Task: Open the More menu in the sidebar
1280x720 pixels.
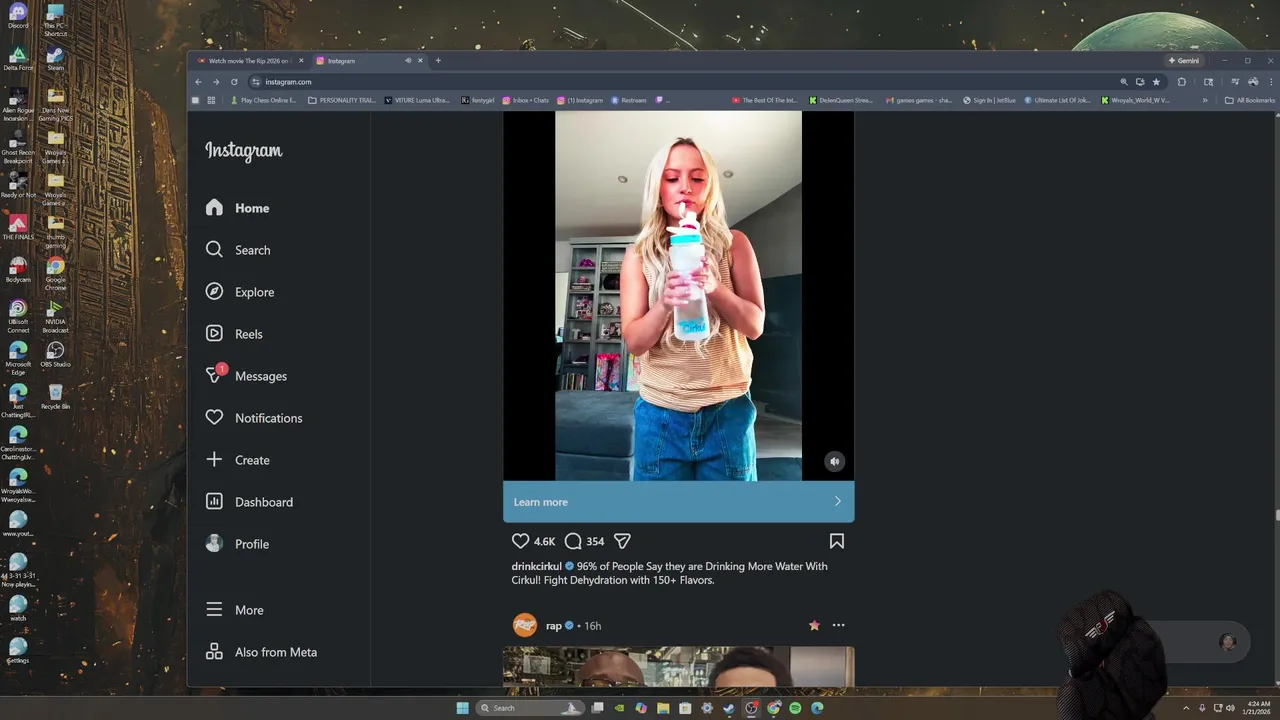Action: [x=235, y=610]
